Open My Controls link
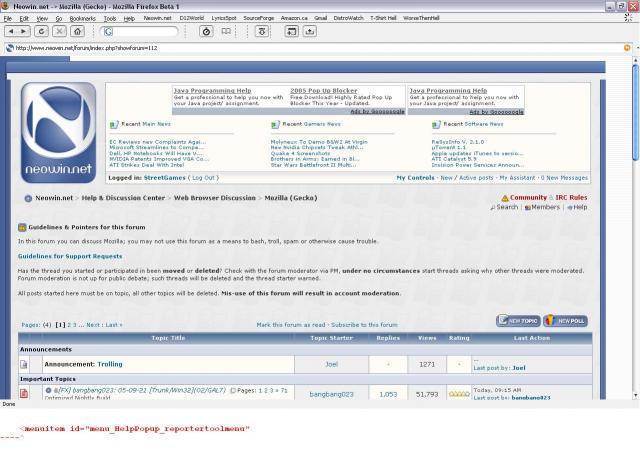The height and width of the screenshot is (451, 640). tap(415, 178)
